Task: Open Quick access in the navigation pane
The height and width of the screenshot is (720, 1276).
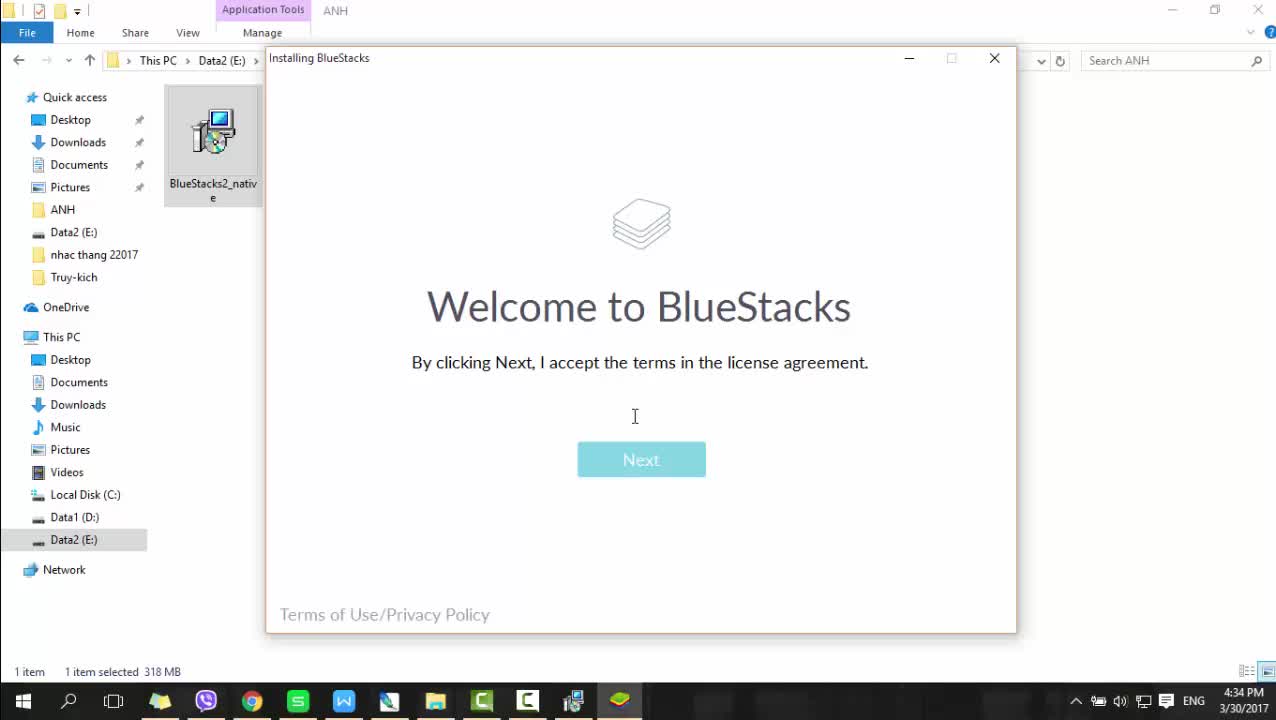Action: click(x=74, y=97)
